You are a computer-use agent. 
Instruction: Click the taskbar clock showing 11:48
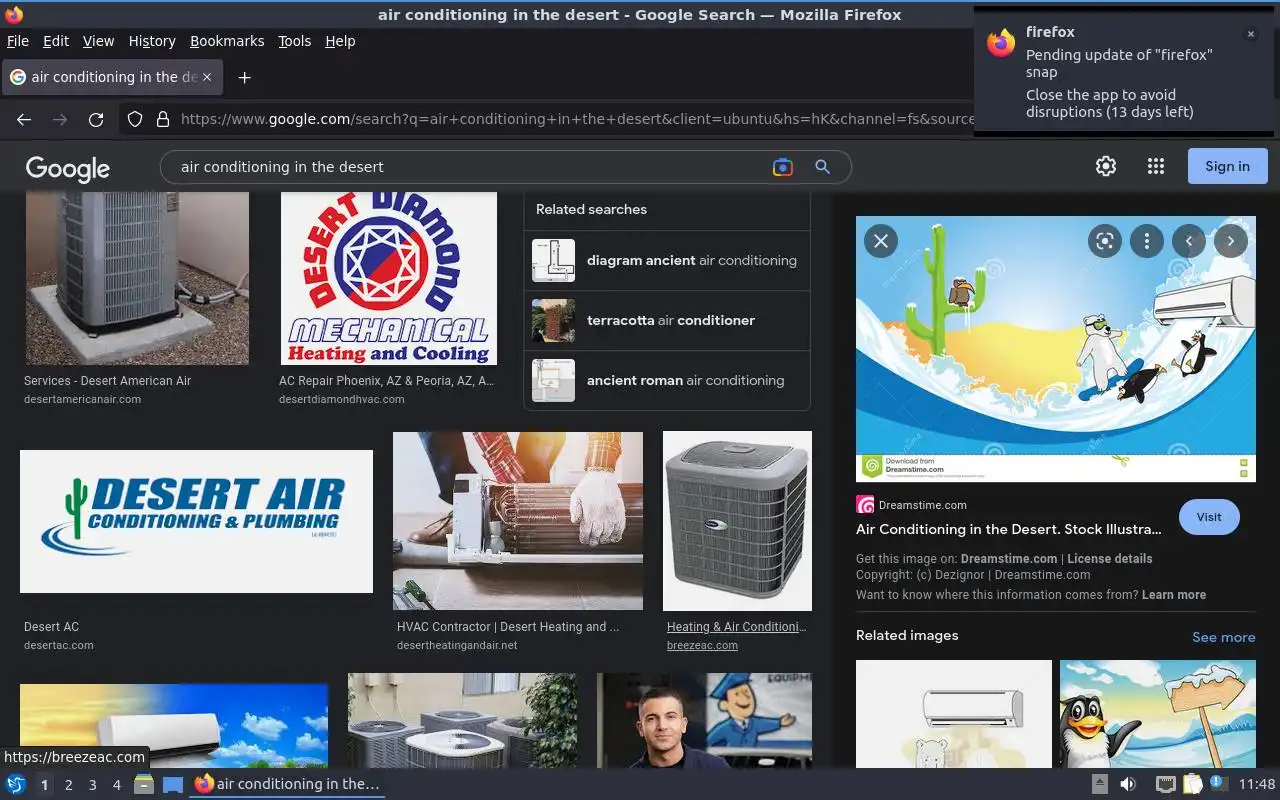1257,784
